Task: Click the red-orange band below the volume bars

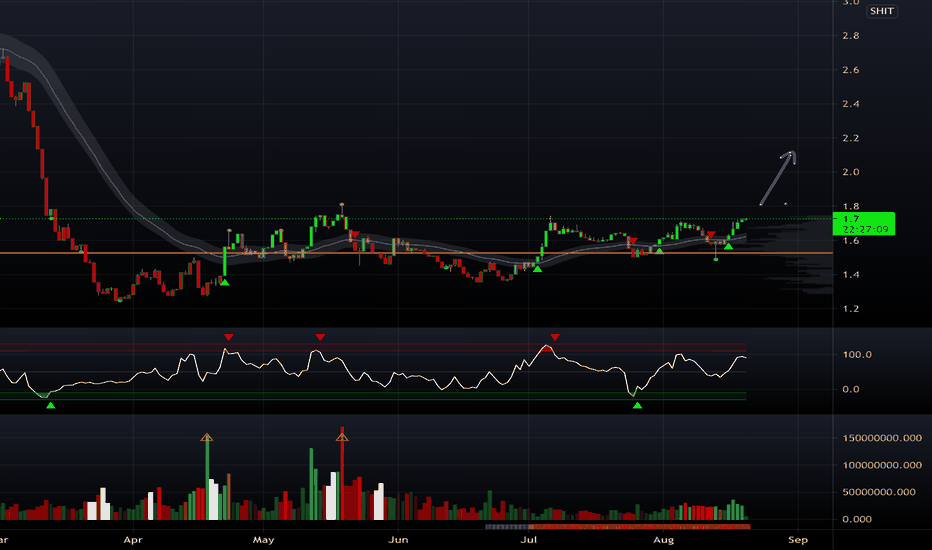Action: click(639, 527)
